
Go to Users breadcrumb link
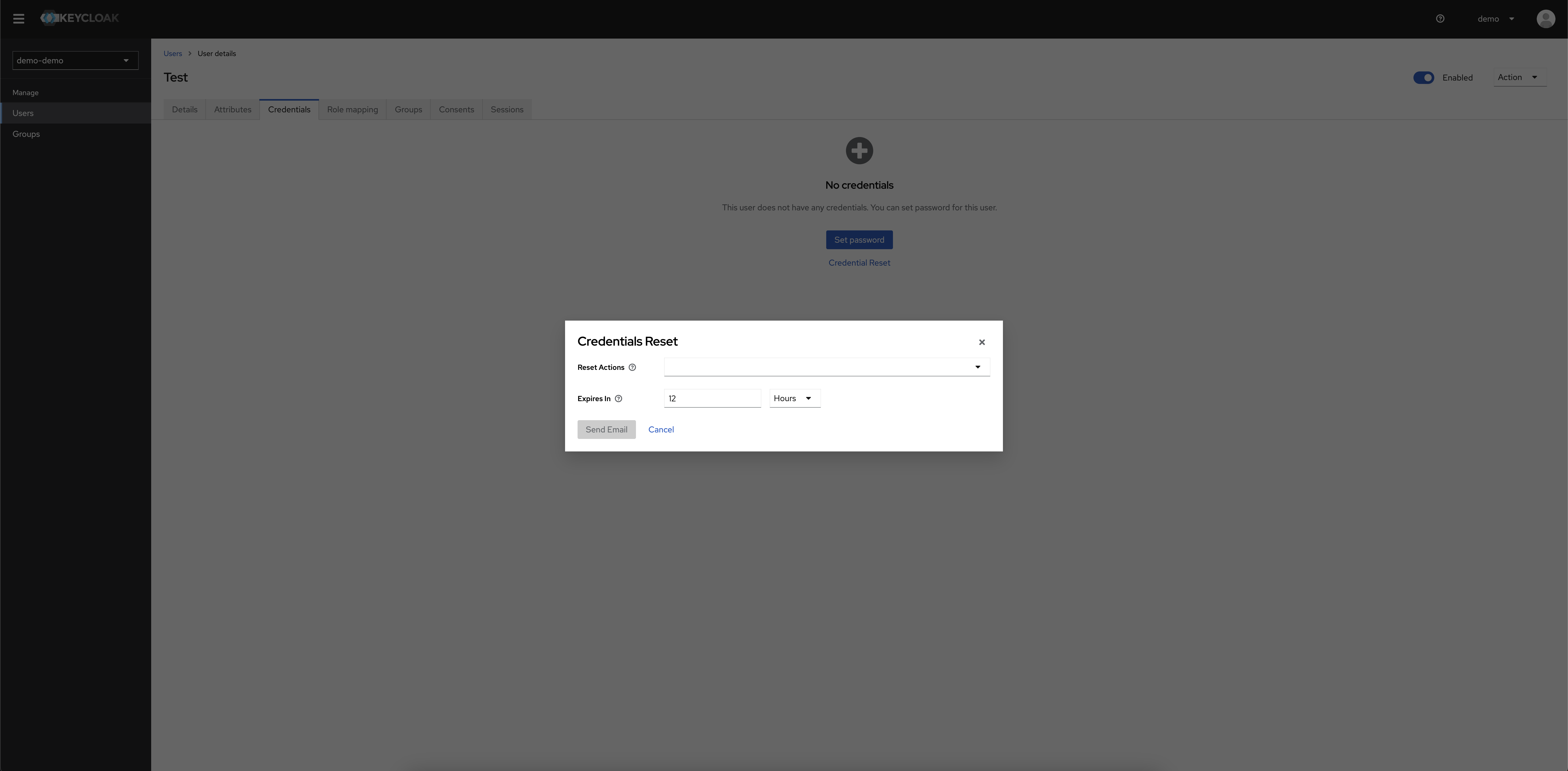173,53
